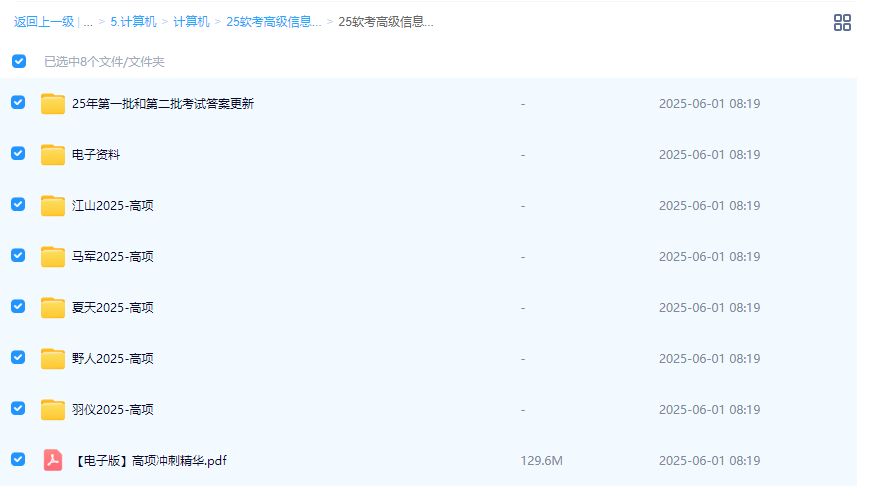Switch to grid view icon
872x497 pixels.
point(842,23)
